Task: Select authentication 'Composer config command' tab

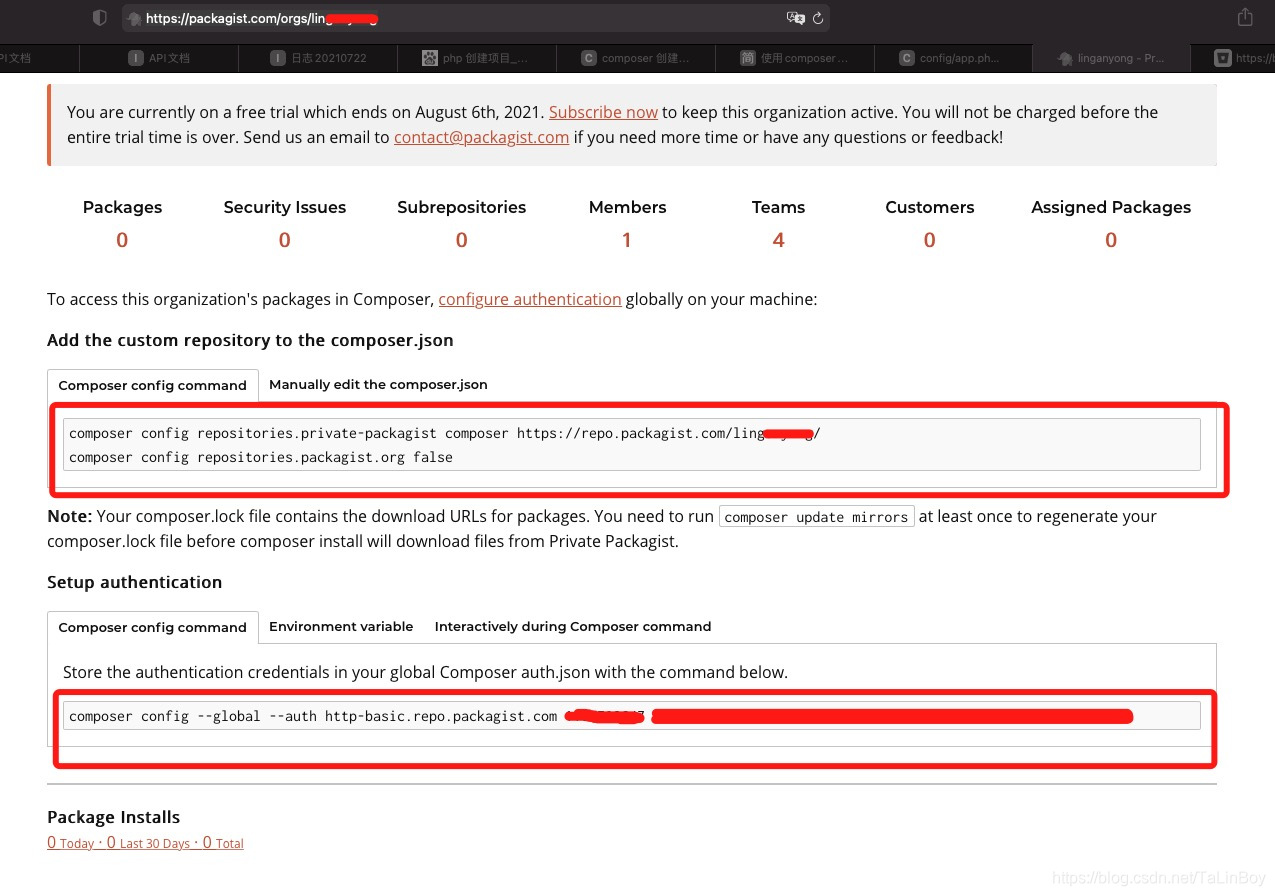Action: tap(153, 627)
